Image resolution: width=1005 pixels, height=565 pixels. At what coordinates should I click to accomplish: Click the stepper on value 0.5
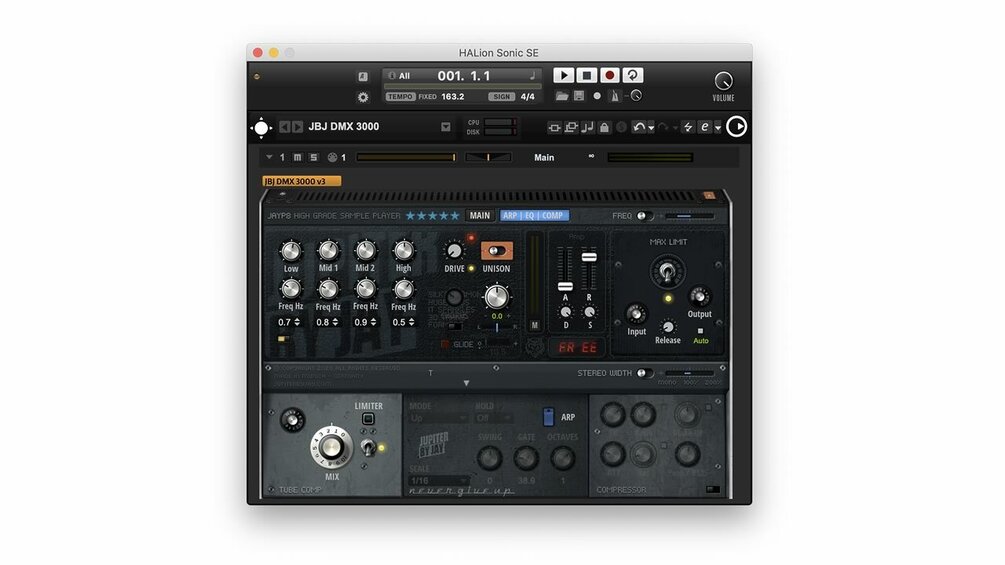(x=411, y=322)
